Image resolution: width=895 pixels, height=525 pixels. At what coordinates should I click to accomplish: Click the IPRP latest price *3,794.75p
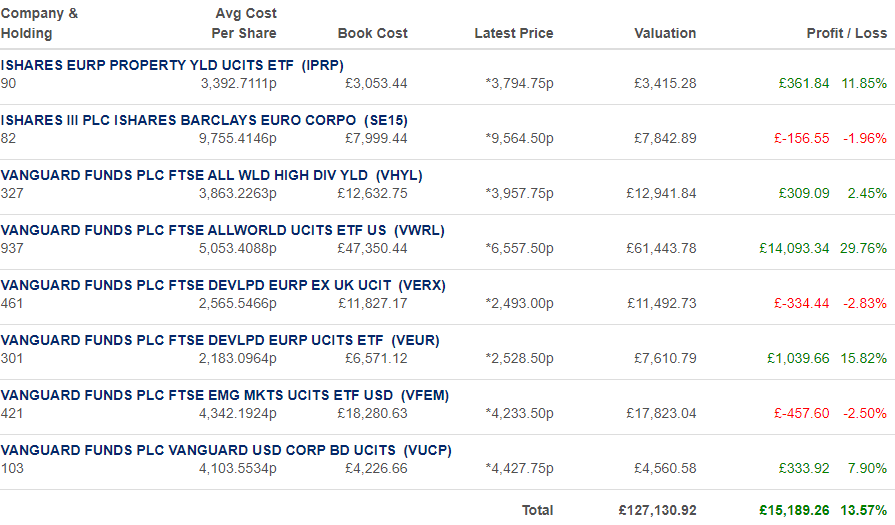coord(519,83)
